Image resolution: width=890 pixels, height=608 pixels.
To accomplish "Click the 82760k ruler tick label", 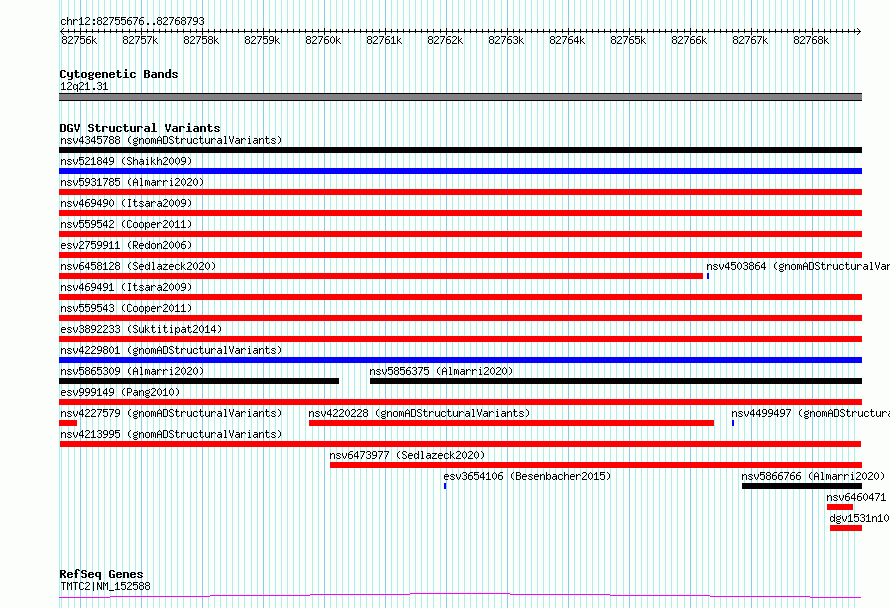I will pos(323,40).
